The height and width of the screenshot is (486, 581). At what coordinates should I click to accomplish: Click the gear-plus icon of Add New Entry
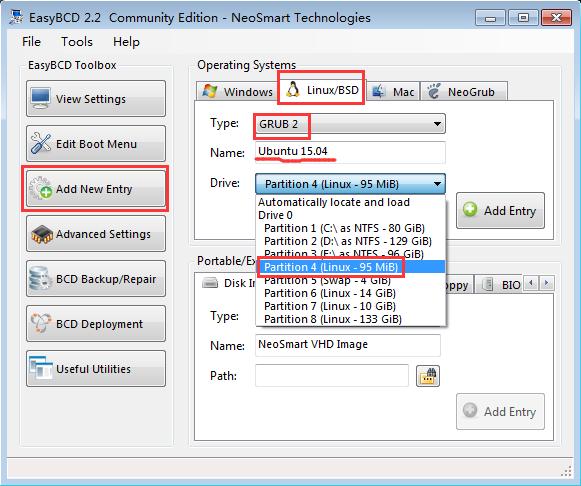tap(41, 188)
